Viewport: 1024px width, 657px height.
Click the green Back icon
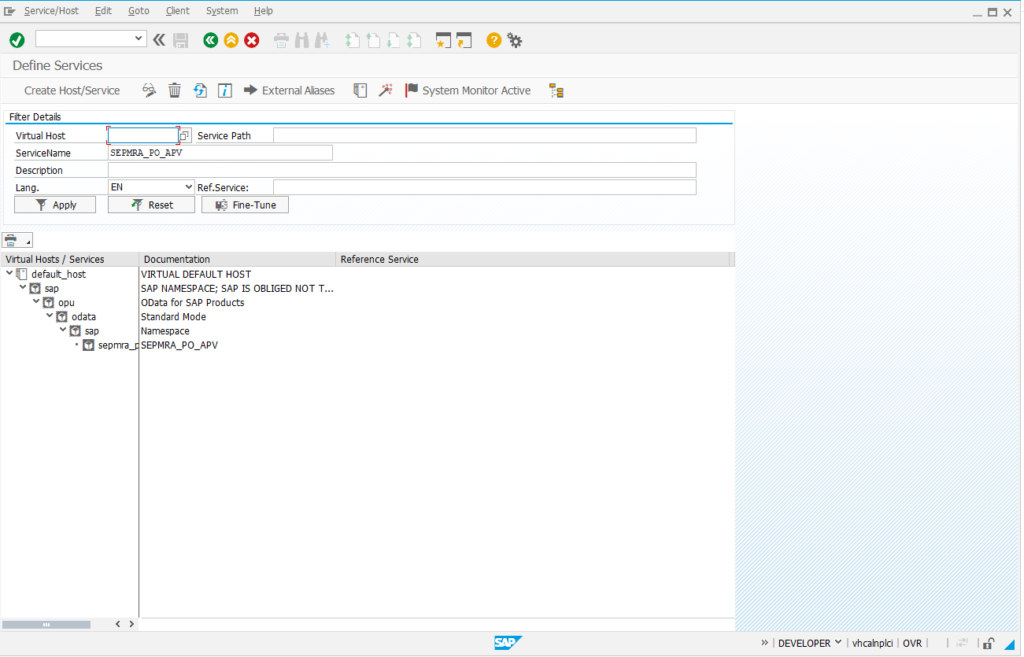(x=210, y=40)
